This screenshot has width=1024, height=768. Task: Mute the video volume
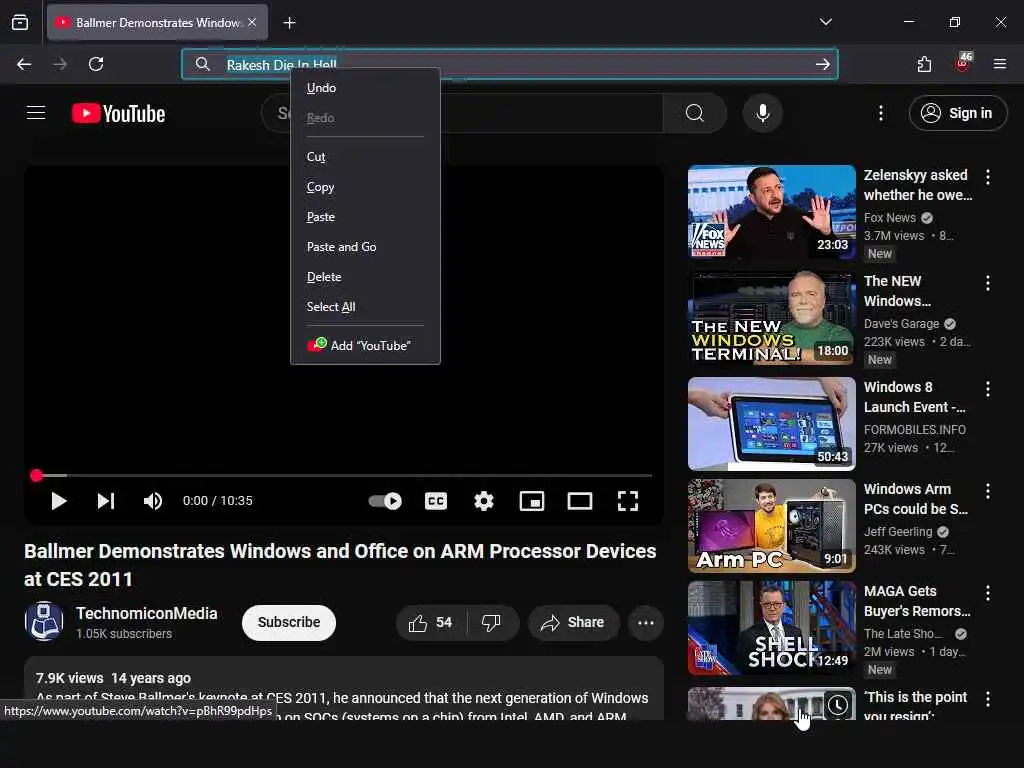click(x=153, y=501)
